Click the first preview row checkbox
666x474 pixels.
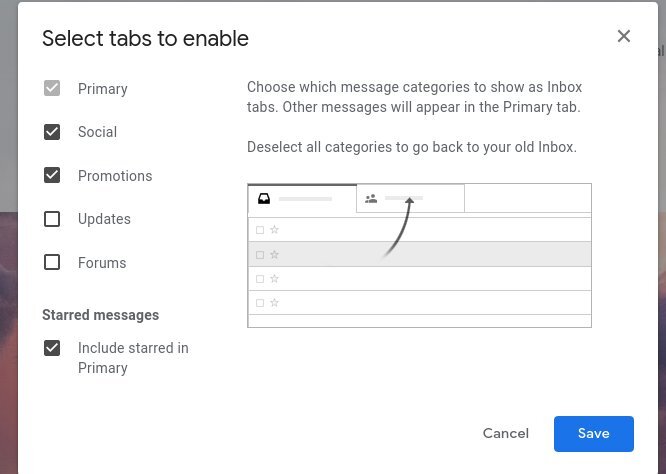pyautogui.click(x=260, y=230)
